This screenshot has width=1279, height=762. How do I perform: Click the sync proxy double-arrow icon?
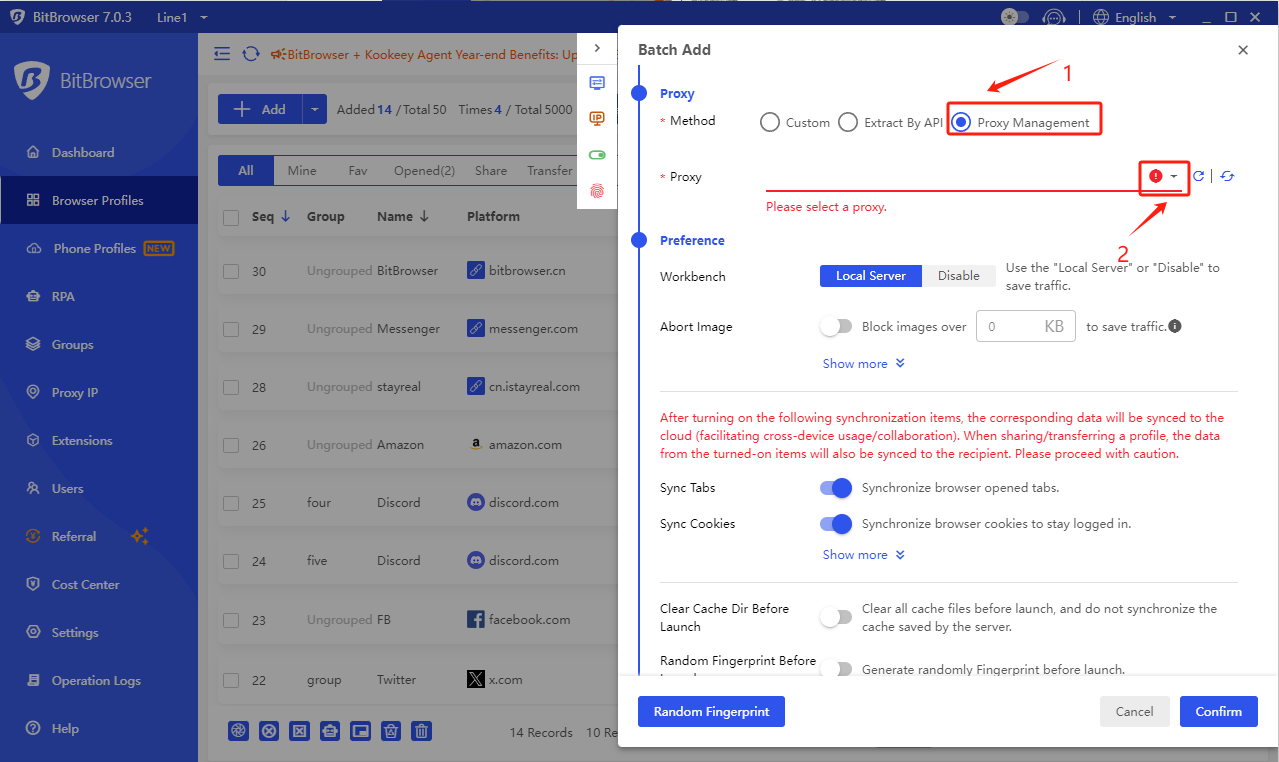point(1227,176)
